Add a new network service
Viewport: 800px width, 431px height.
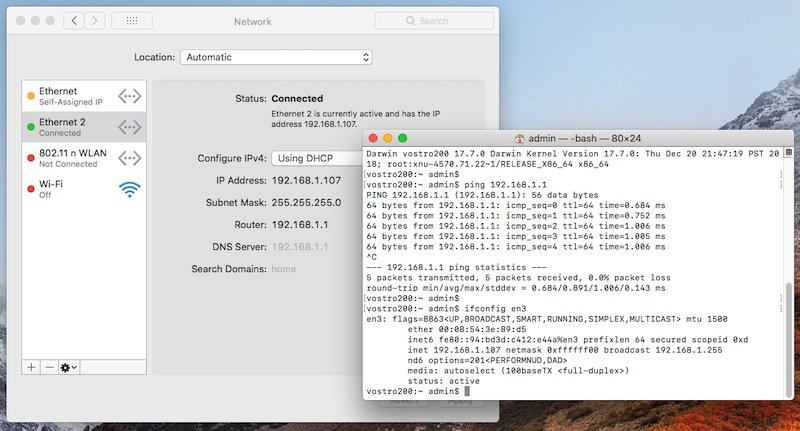coord(31,367)
